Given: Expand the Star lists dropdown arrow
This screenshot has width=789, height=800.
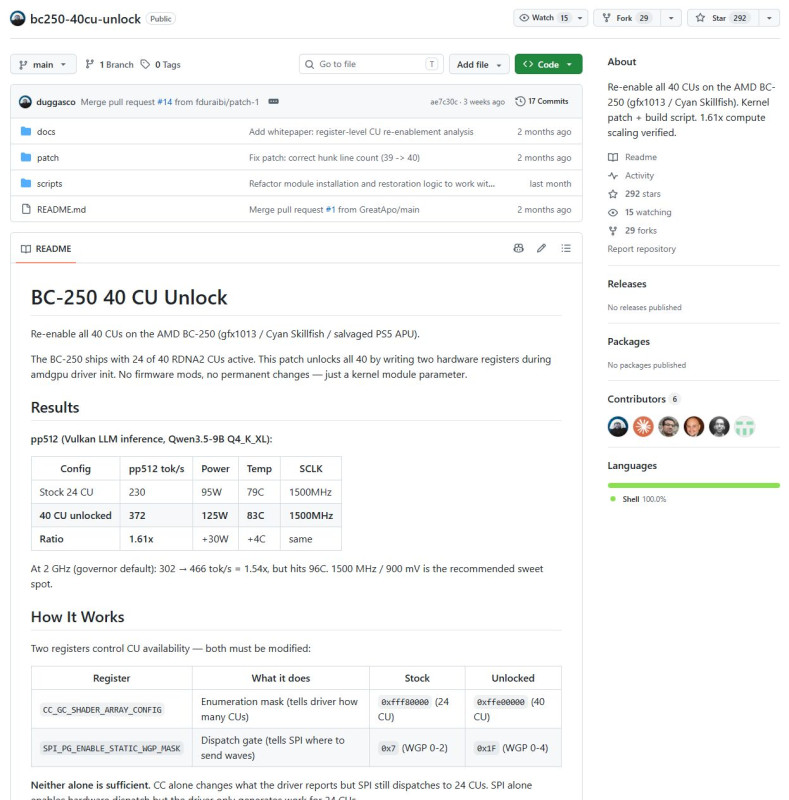Looking at the screenshot, I should (769, 18).
